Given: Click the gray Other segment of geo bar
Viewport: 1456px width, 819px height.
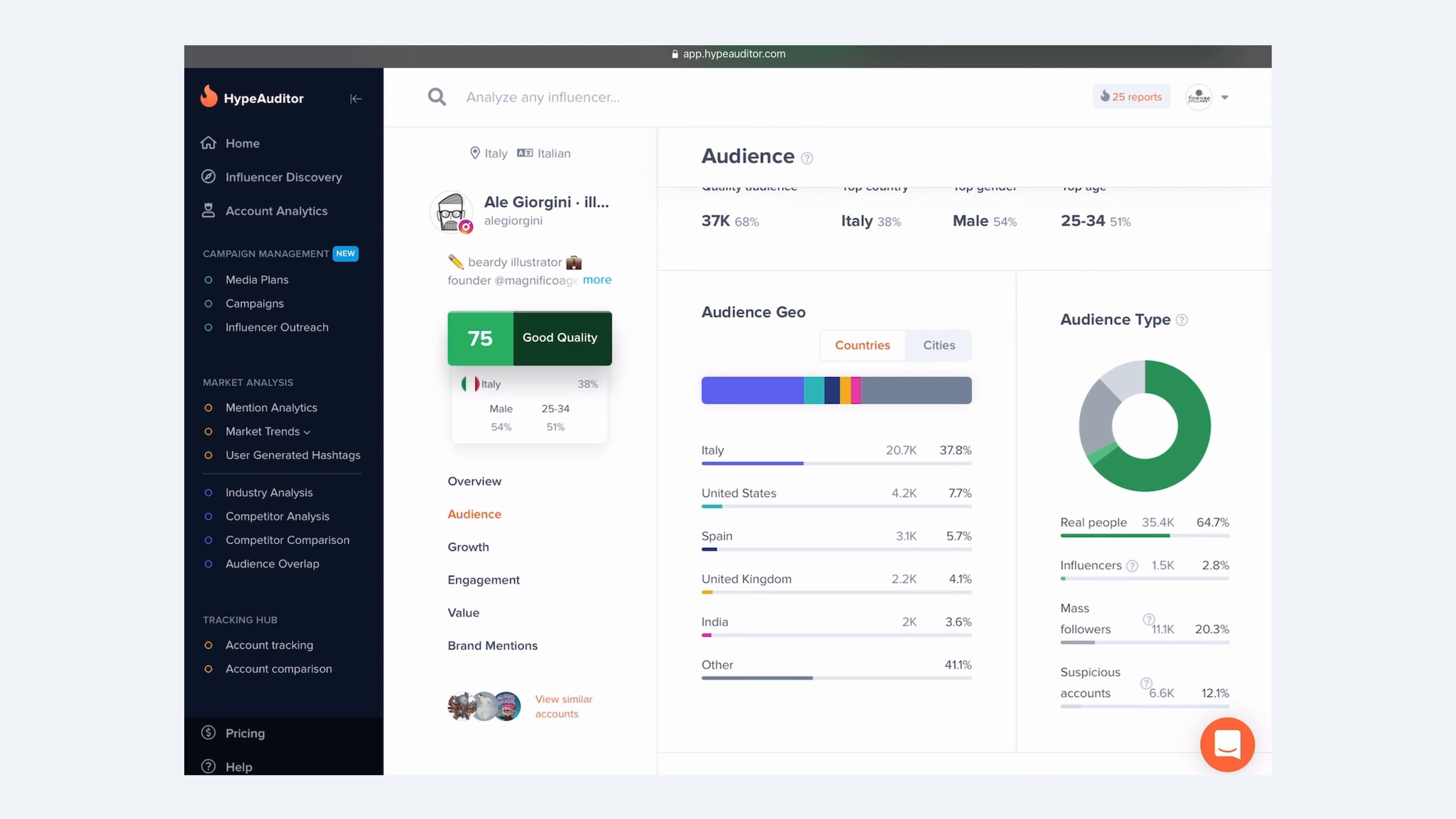Looking at the screenshot, I should click(916, 390).
